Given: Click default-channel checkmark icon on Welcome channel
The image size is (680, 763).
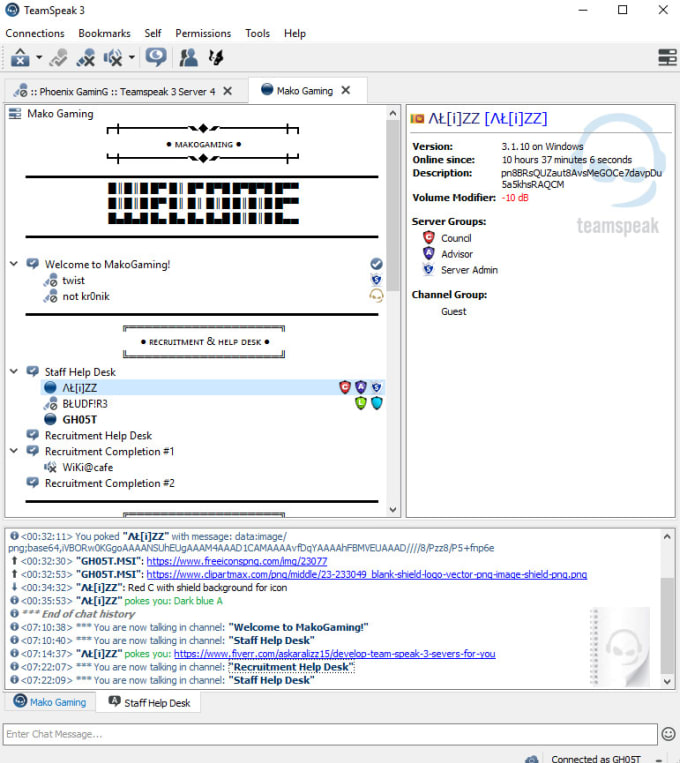Looking at the screenshot, I should 376,264.
